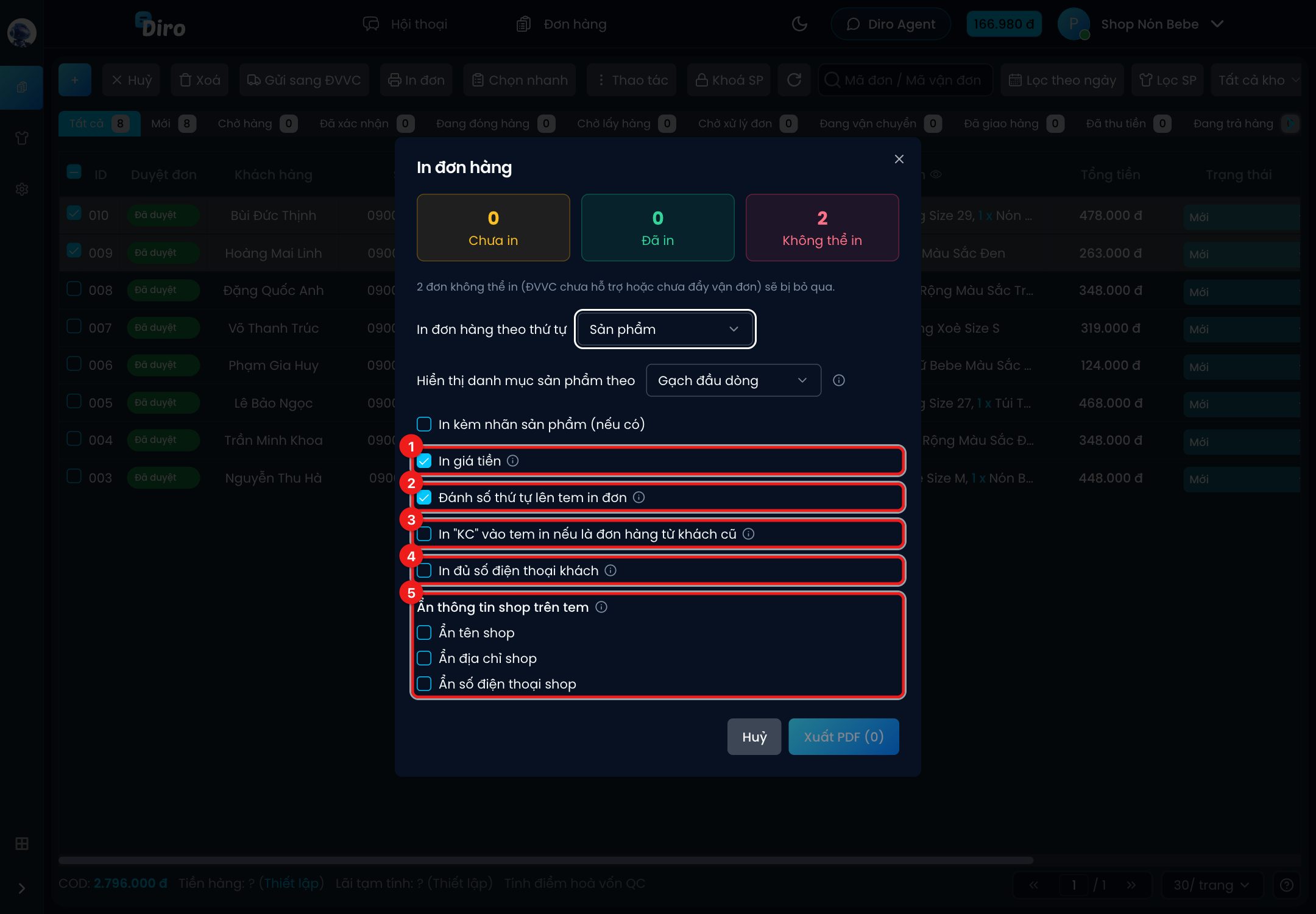The width and height of the screenshot is (1316, 914).
Task: Click info icon next to In đủ số điện thoại khách
Action: [x=610, y=570]
